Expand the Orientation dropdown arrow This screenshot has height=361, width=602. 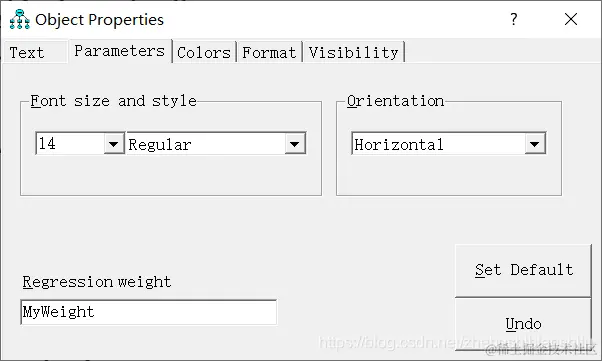click(x=534, y=144)
